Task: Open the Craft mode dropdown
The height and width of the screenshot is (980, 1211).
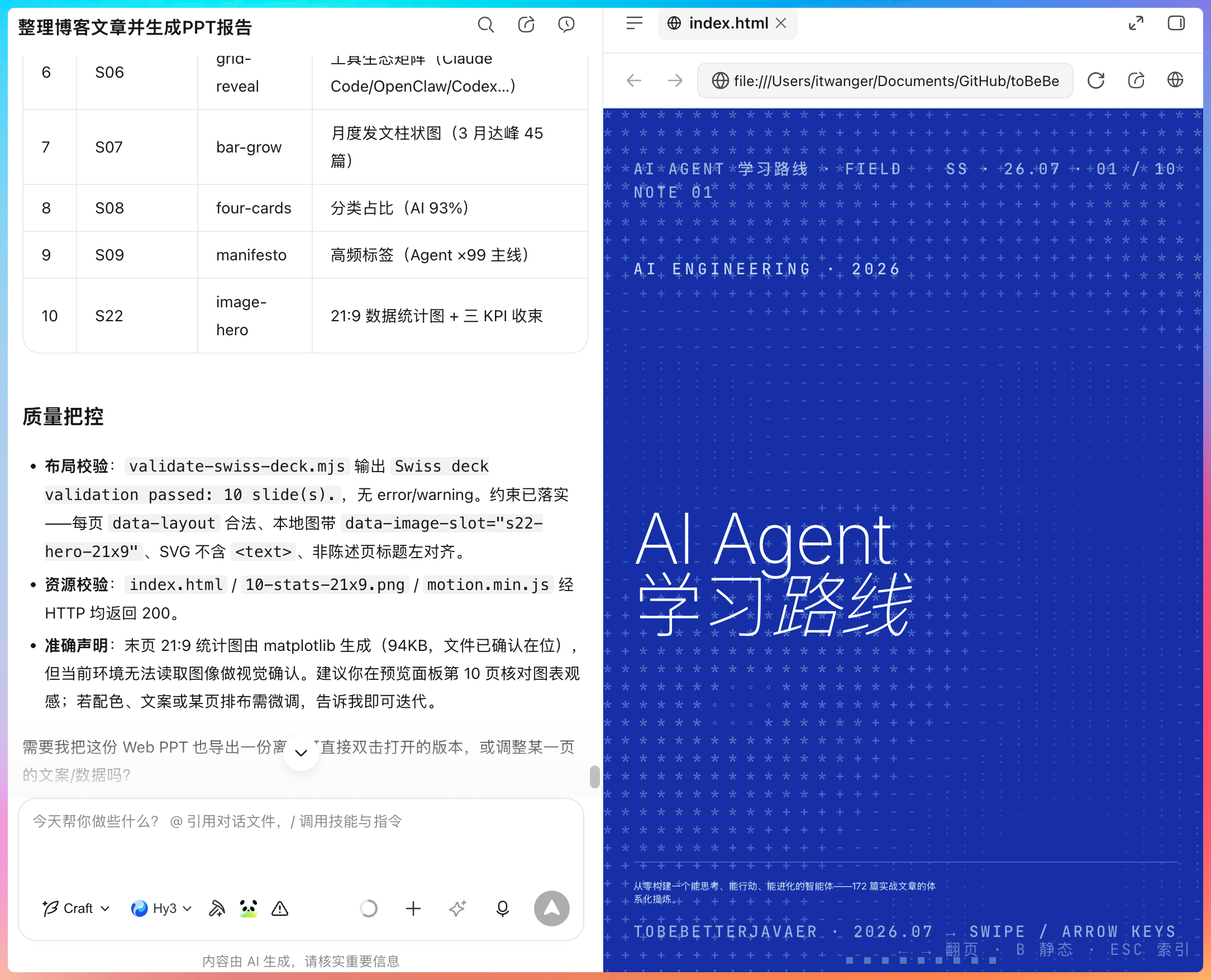Action: pyautogui.click(x=76, y=908)
